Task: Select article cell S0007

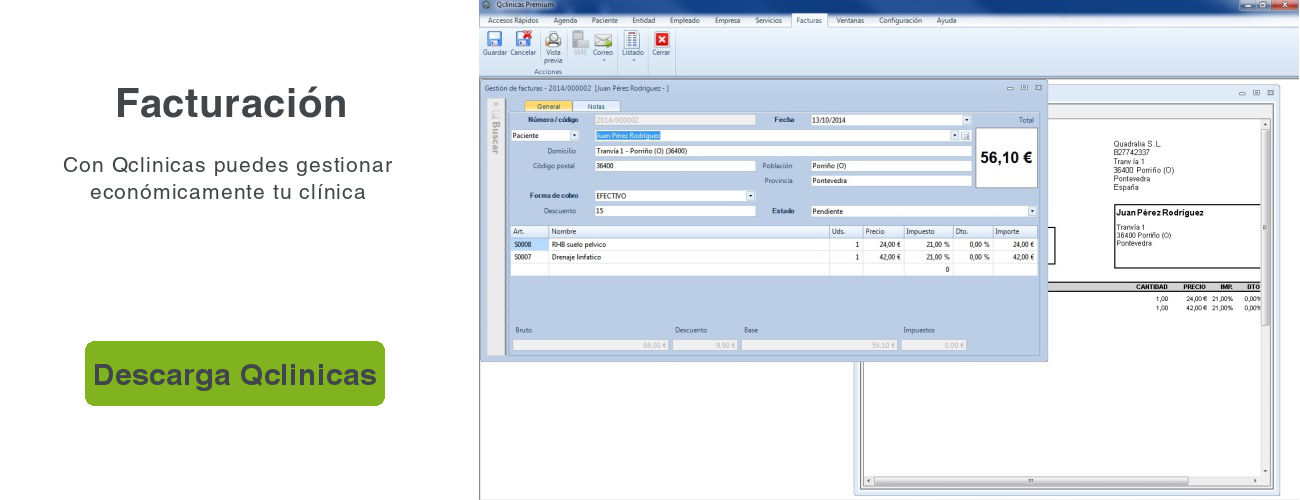Action: (529, 257)
